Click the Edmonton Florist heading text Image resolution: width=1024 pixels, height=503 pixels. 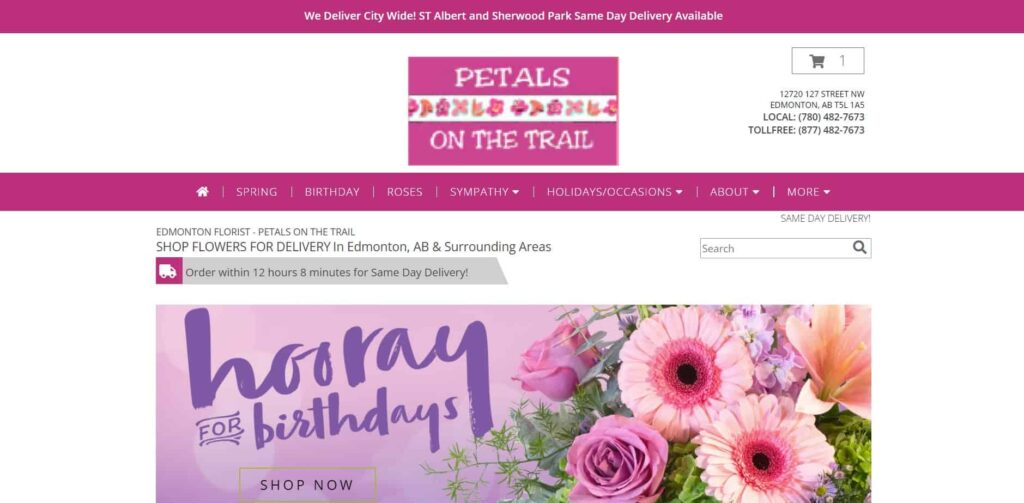(x=255, y=232)
